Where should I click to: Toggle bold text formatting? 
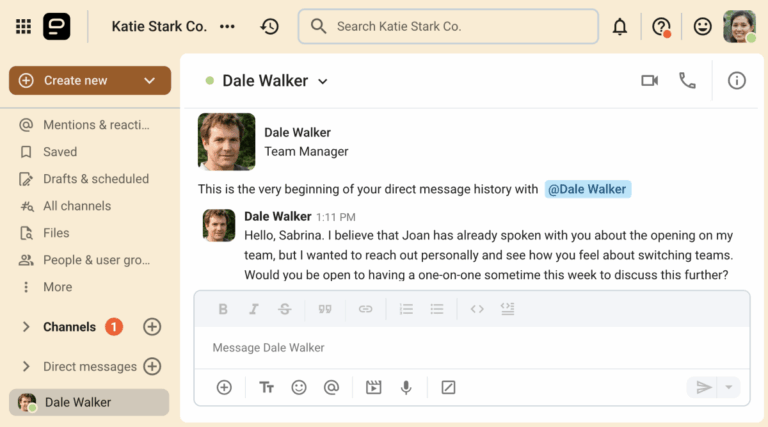(223, 309)
